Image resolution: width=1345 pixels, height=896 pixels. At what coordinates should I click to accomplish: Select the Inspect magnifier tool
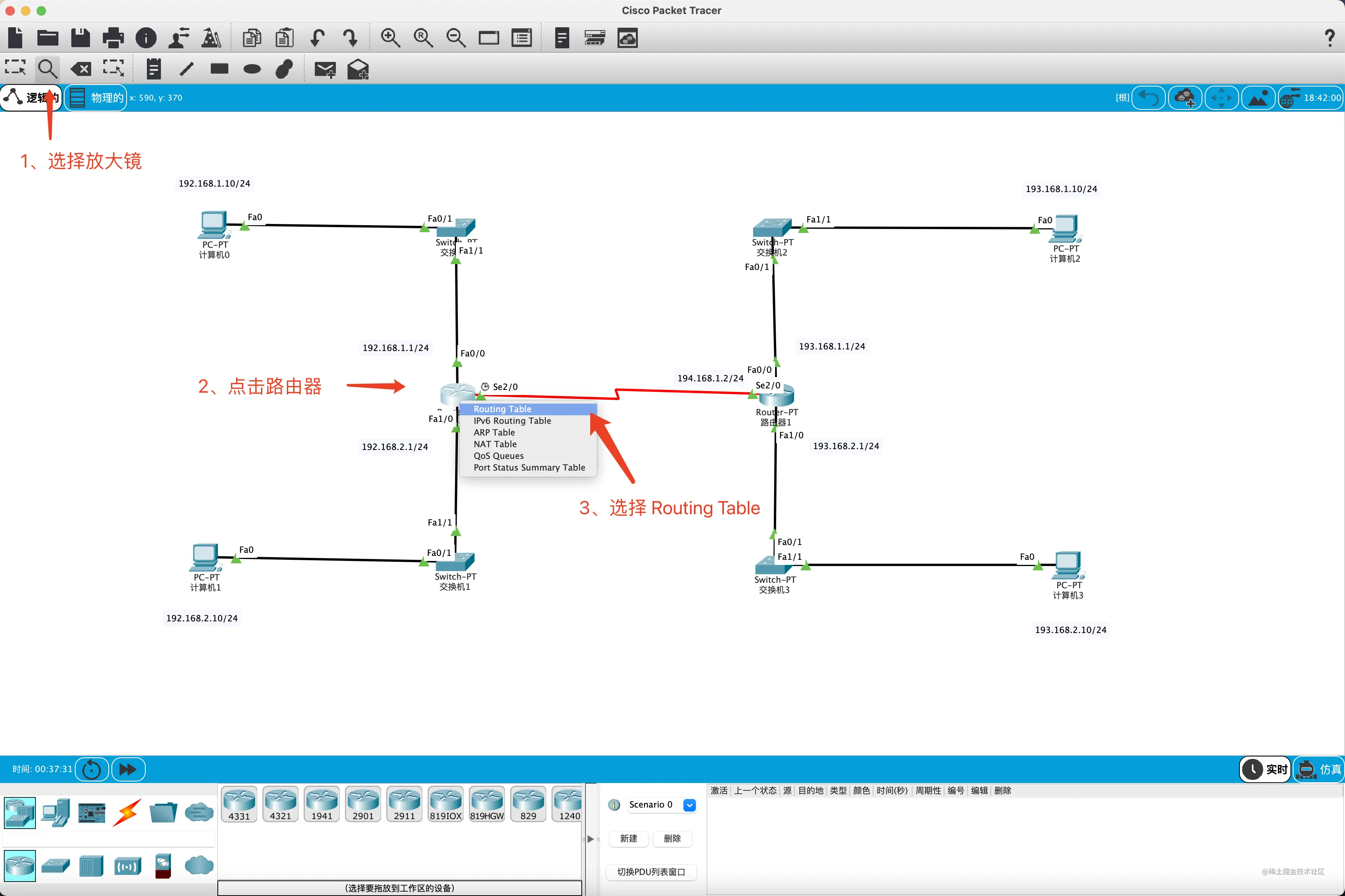(x=47, y=69)
